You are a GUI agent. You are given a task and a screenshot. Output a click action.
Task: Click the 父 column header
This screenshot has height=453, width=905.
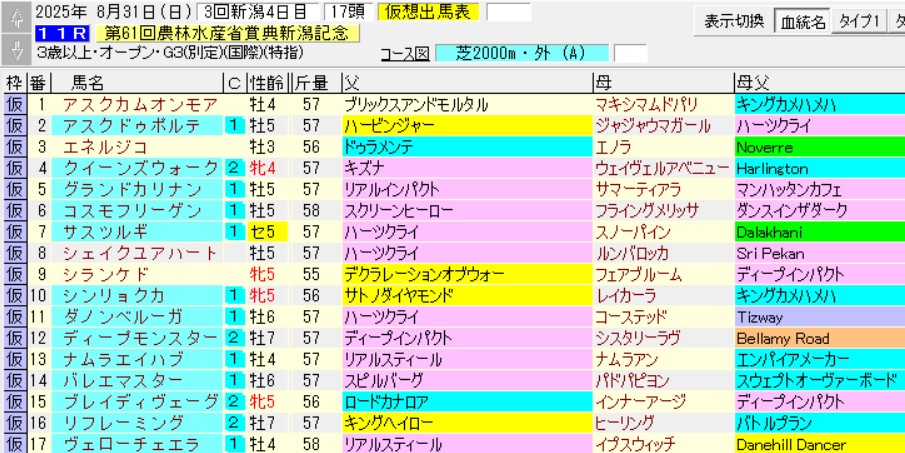(x=350, y=82)
